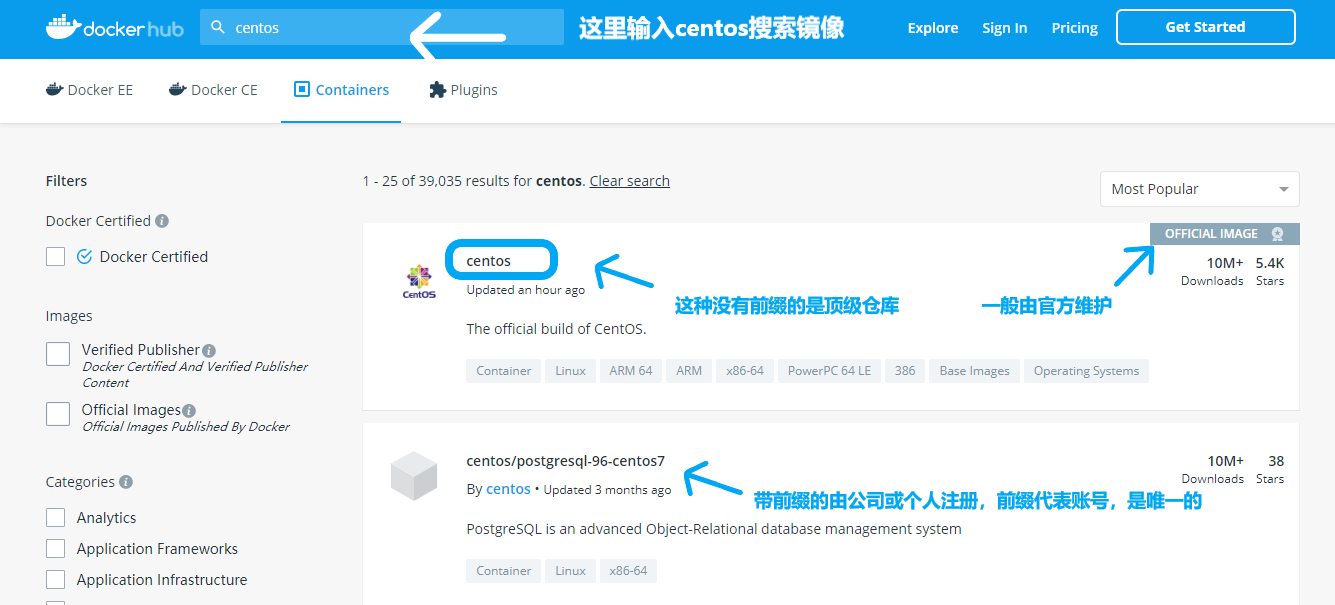Open the Most Popular sort dropdown
Screen dimensions: 1335x605
(x=1199, y=189)
